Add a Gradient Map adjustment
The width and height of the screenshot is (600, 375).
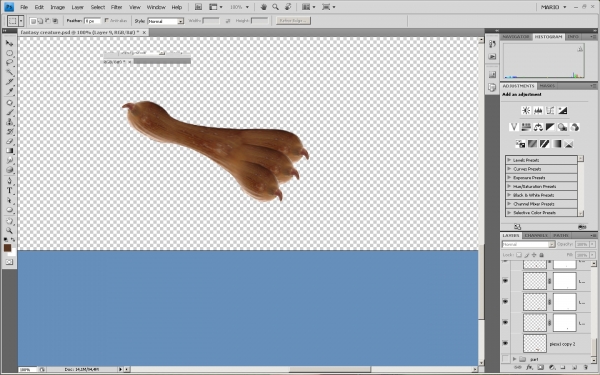tap(557, 144)
